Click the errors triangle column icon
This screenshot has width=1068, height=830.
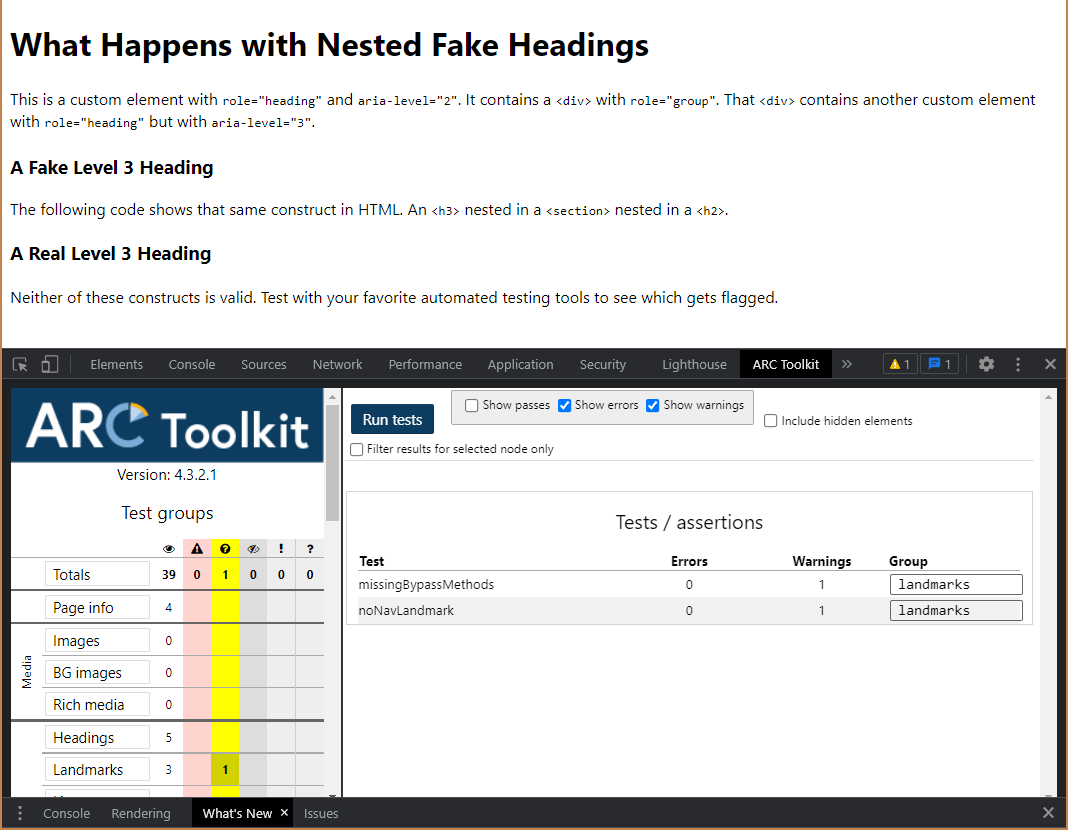pyautogui.click(x=197, y=549)
